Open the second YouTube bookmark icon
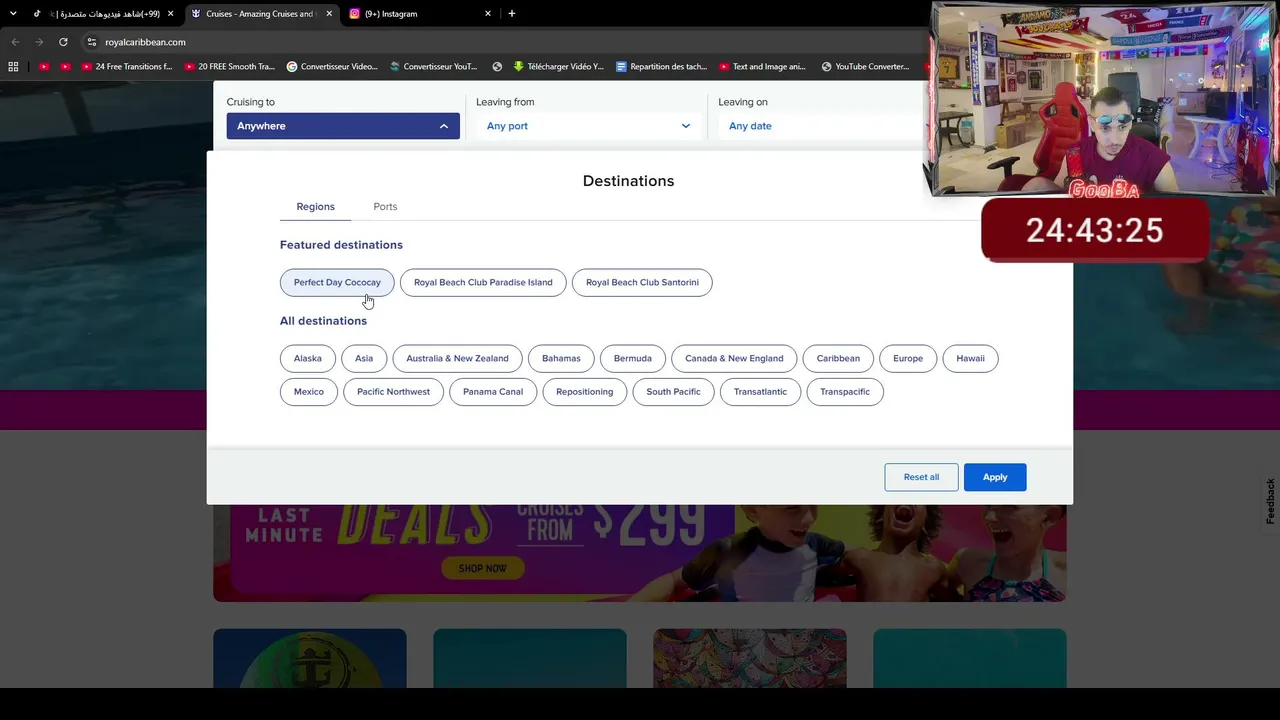 (65, 67)
